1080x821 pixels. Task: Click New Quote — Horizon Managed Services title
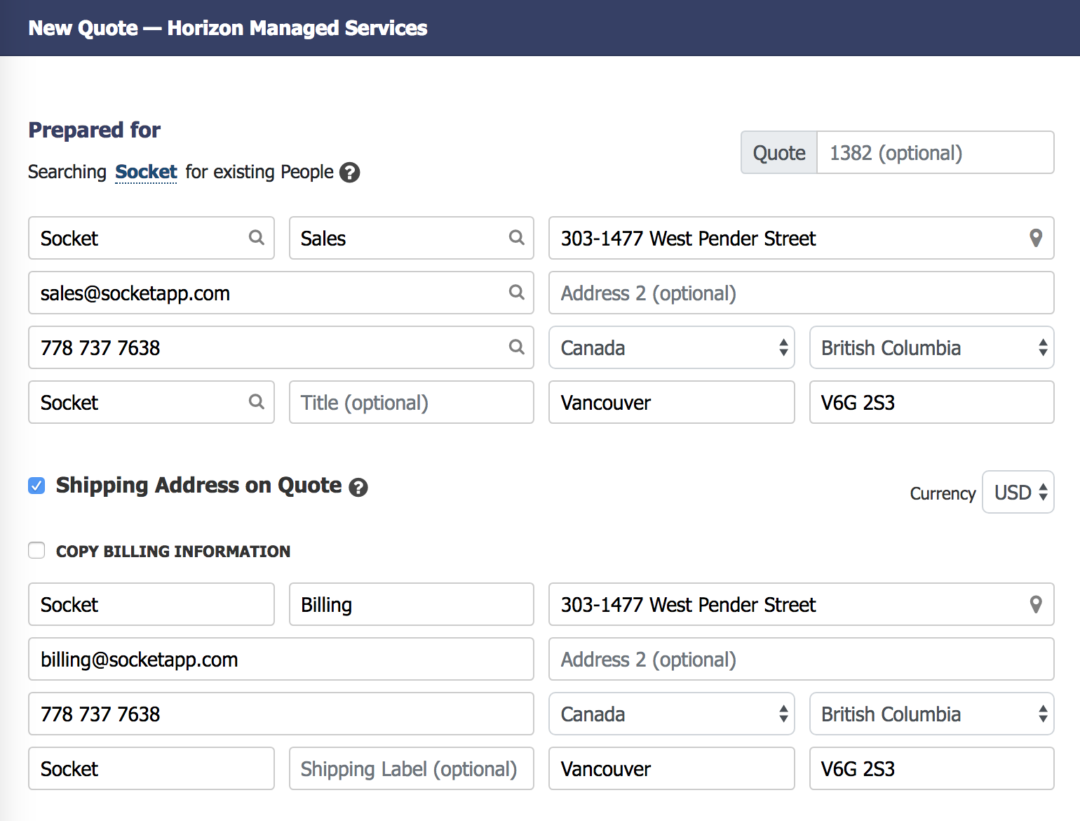pyautogui.click(x=228, y=28)
